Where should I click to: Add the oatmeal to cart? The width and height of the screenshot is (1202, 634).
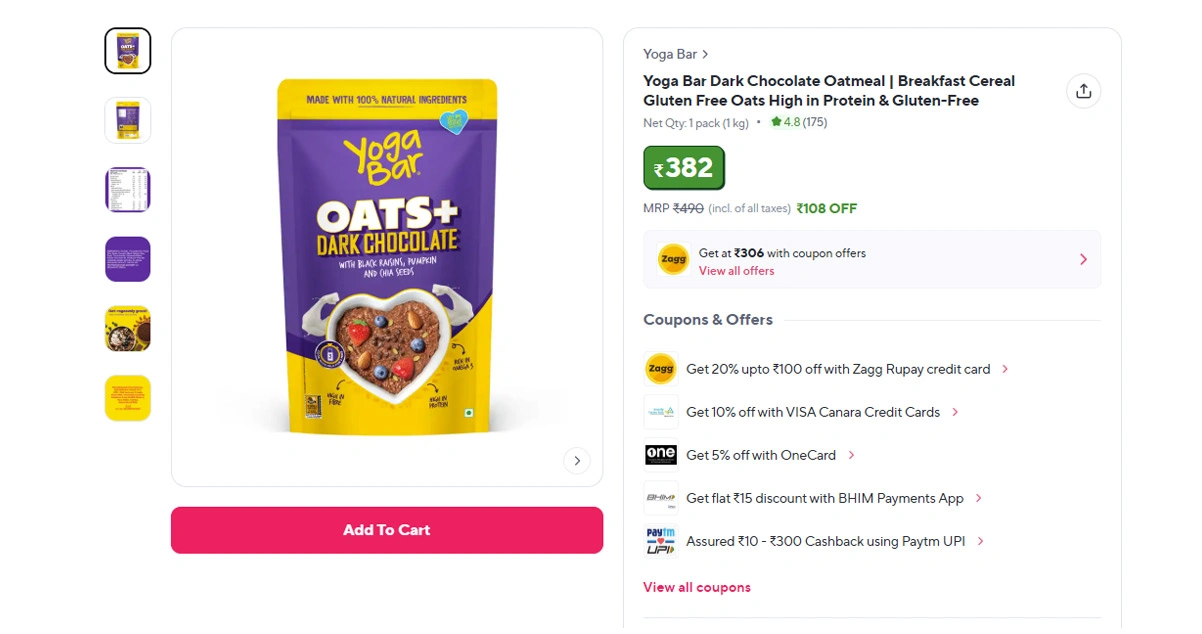[x=387, y=530]
